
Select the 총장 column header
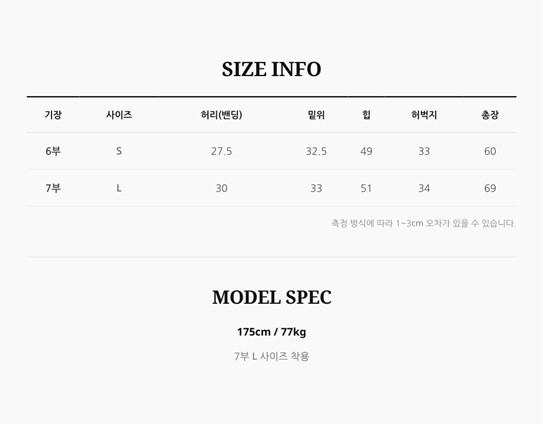(x=490, y=115)
